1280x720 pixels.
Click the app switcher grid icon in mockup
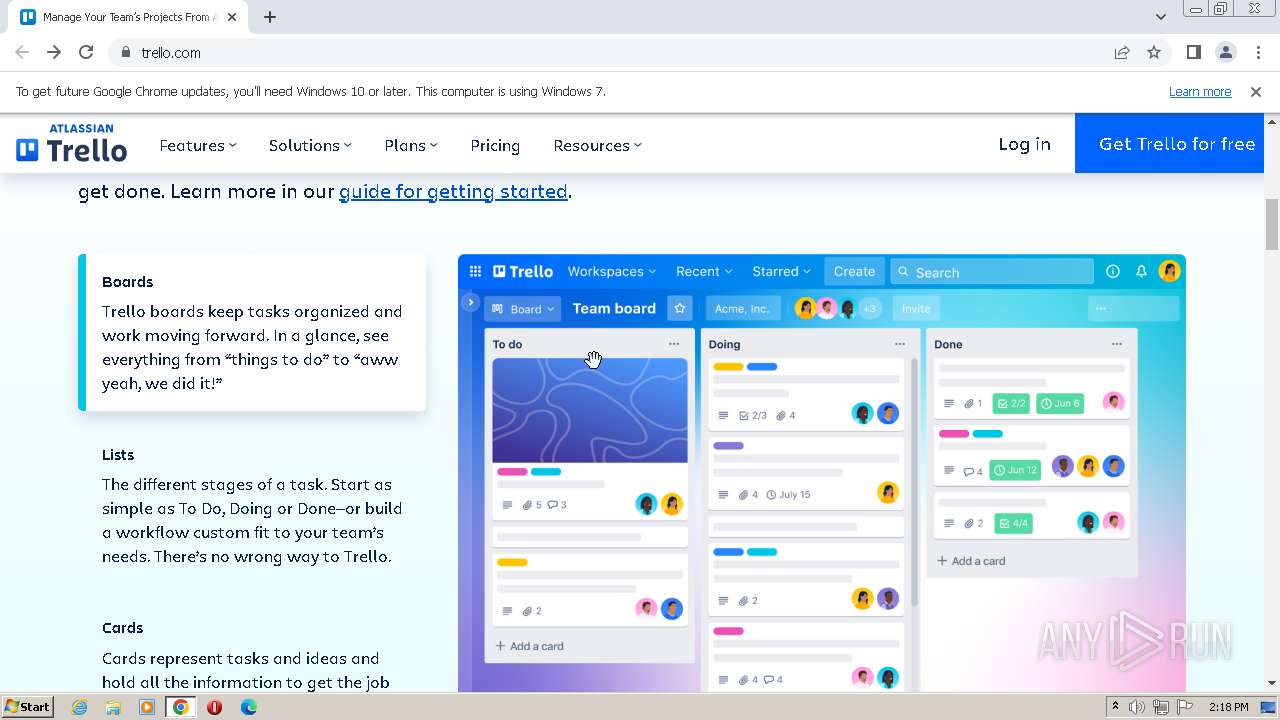(476, 271)
